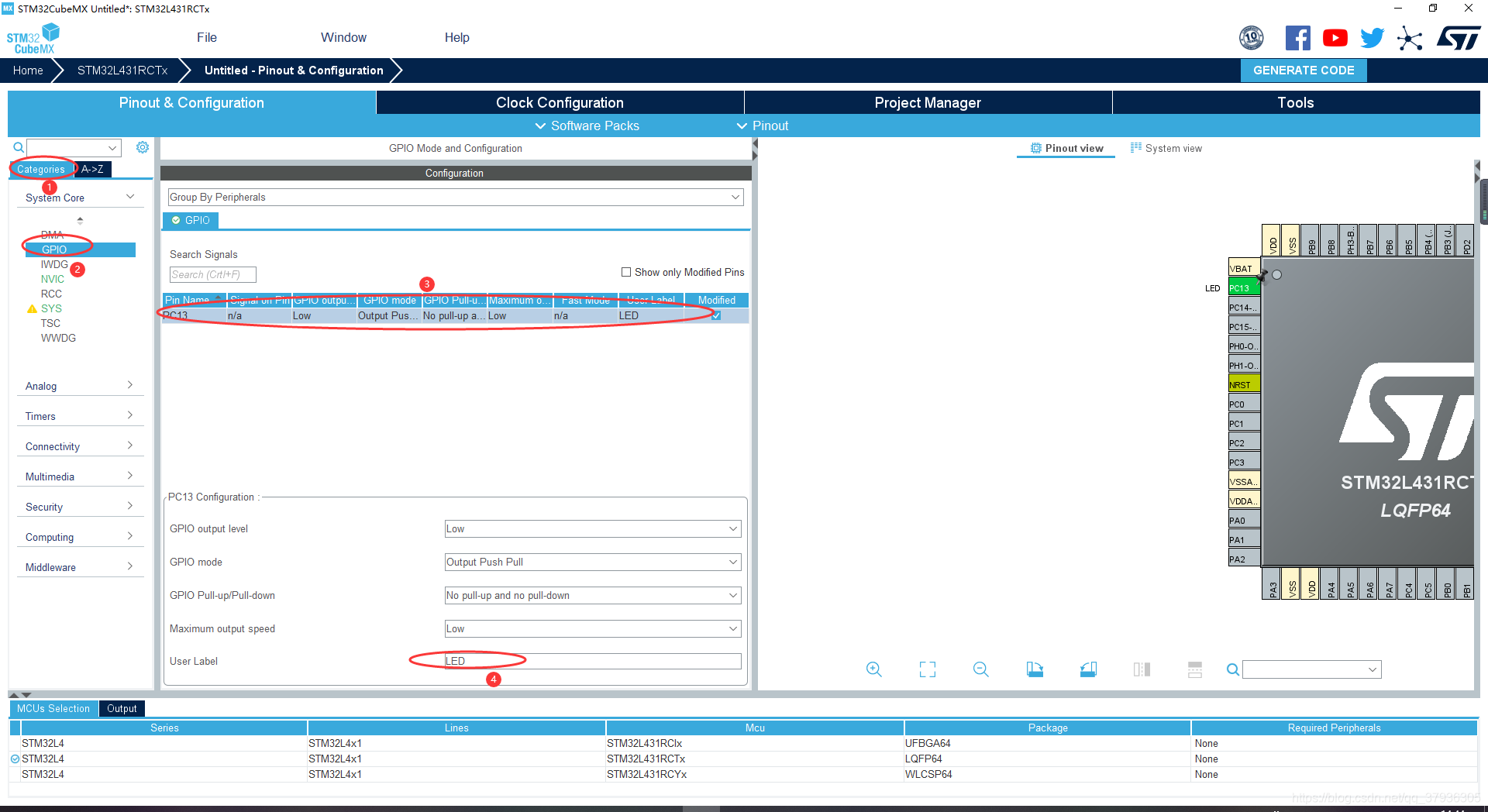Select the VSSA pin on chip
1488x812 pixels.
(x=1245, y=482)
